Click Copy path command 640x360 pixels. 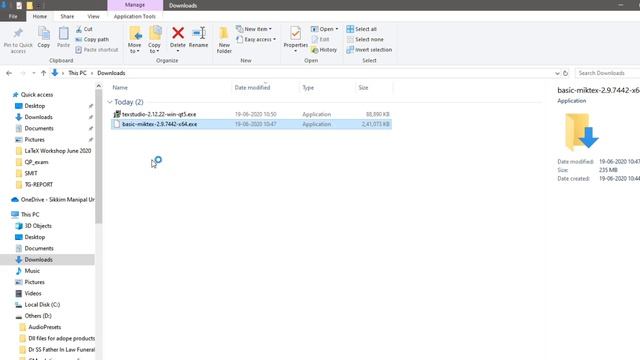92,39
